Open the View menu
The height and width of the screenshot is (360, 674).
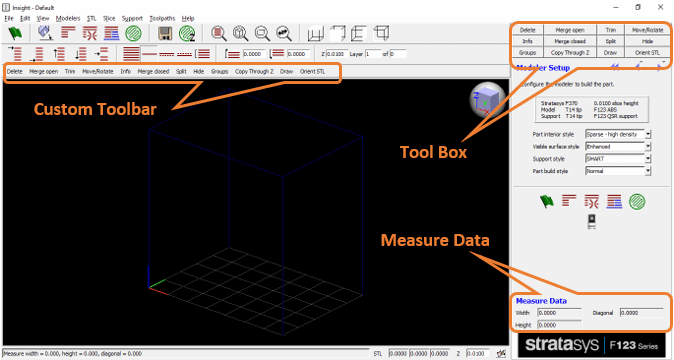43,18
